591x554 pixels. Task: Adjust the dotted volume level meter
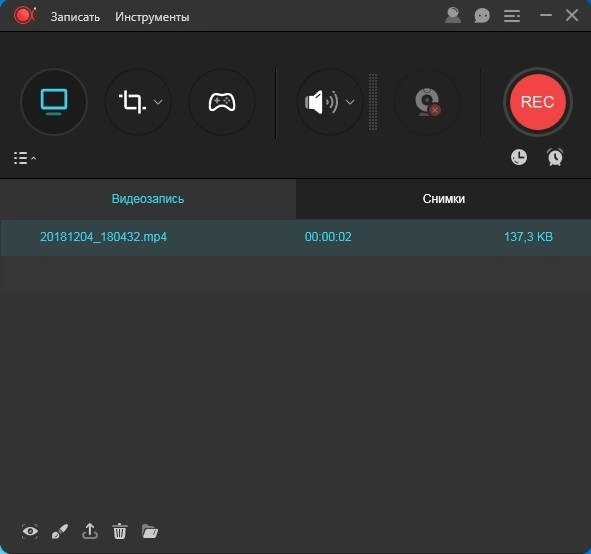[373, 102]
